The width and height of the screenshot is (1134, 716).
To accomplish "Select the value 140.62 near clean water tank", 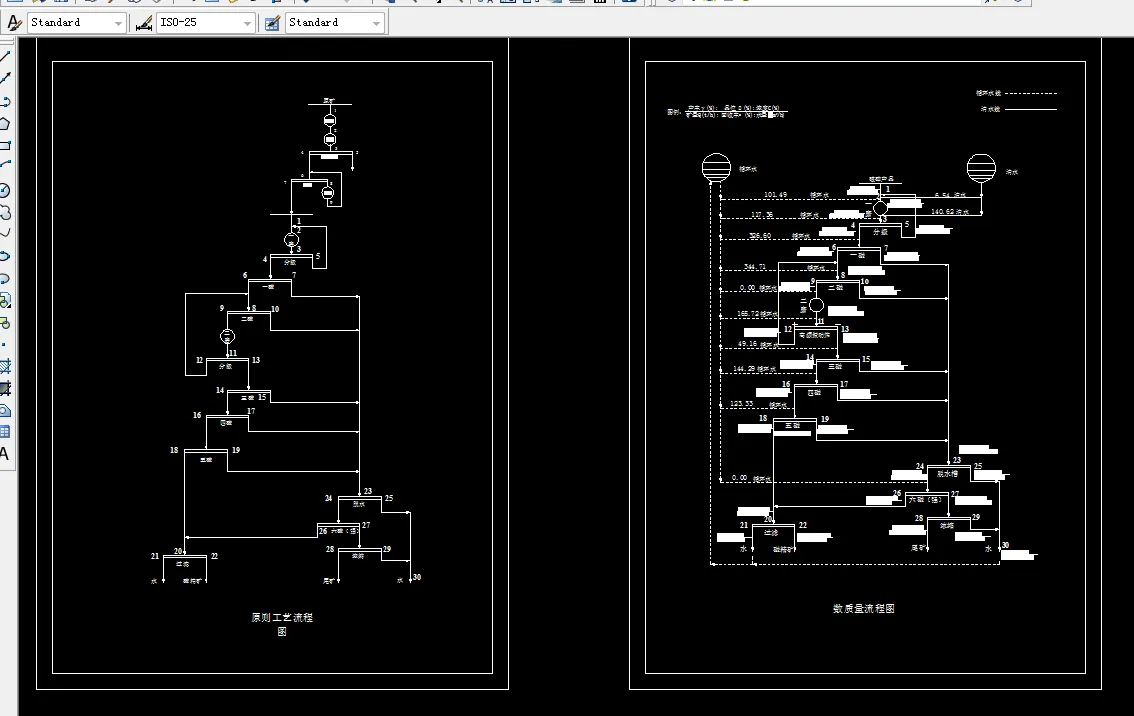I will [942, 212].
